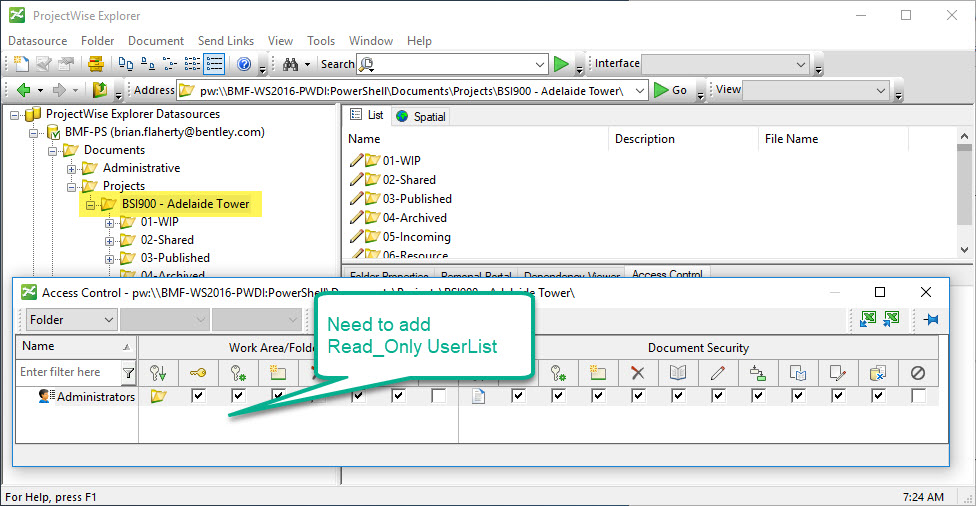Uncheck Administrators document write checkbox
Viewport: 976px width, 506px height.
[x=718, y=396]
